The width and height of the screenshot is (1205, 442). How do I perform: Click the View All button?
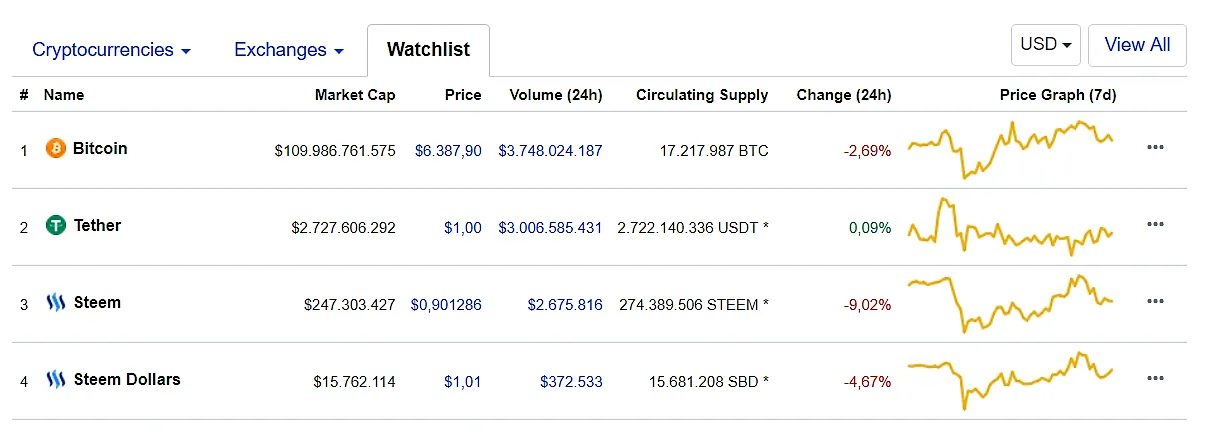[1137, 45]
